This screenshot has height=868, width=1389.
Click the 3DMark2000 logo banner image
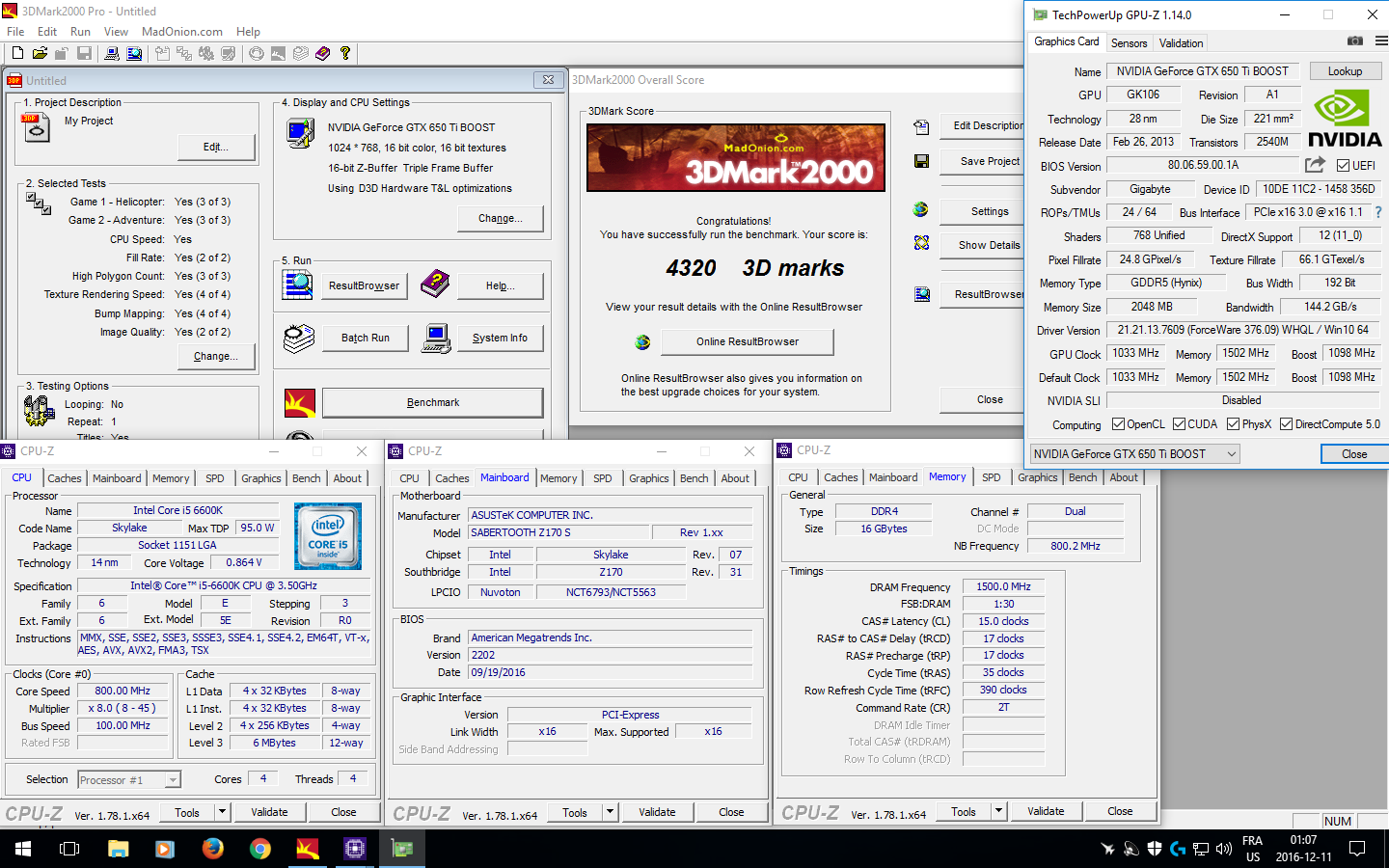pos(736,156)
